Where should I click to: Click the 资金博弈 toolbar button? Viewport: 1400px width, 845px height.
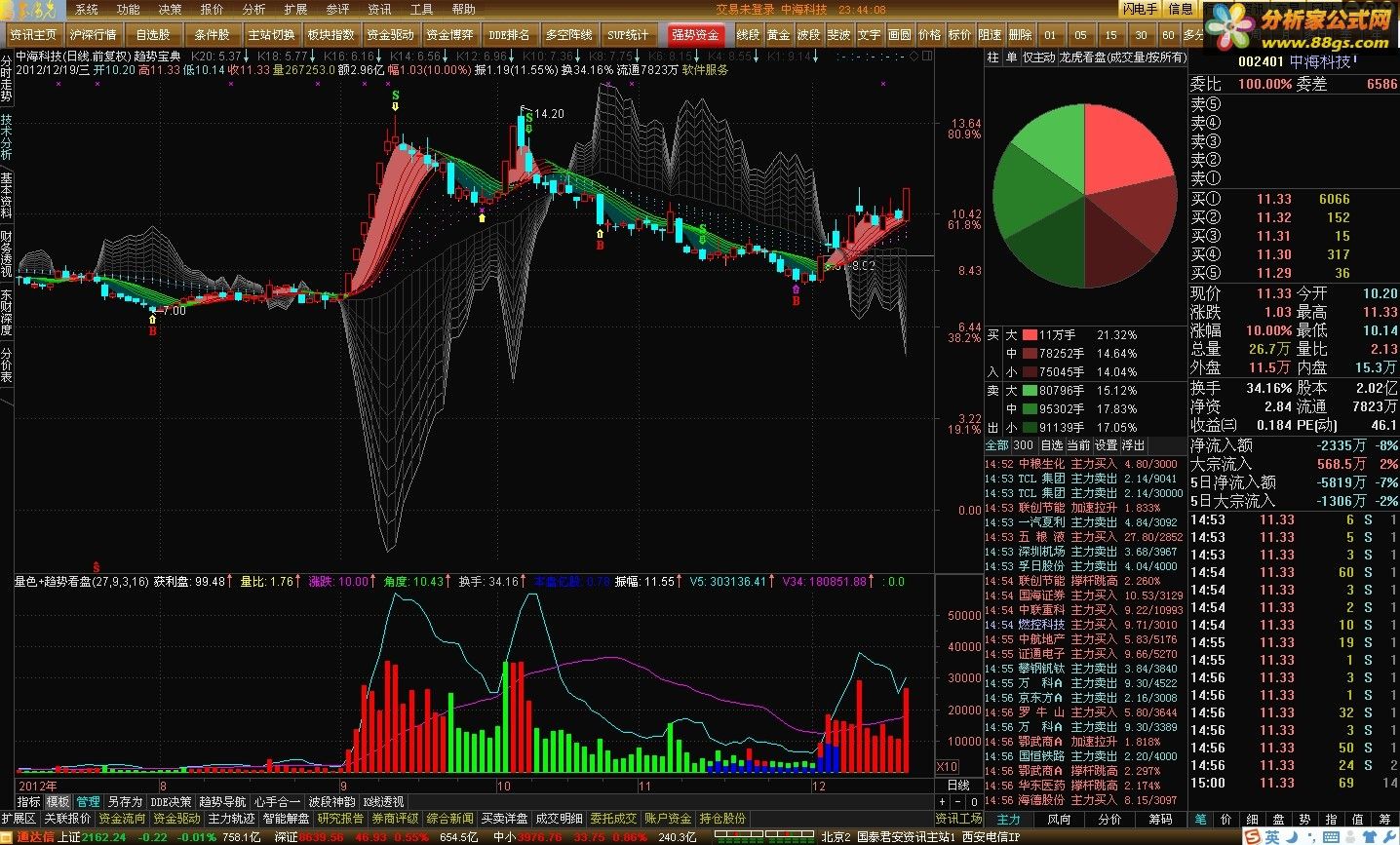450,34
